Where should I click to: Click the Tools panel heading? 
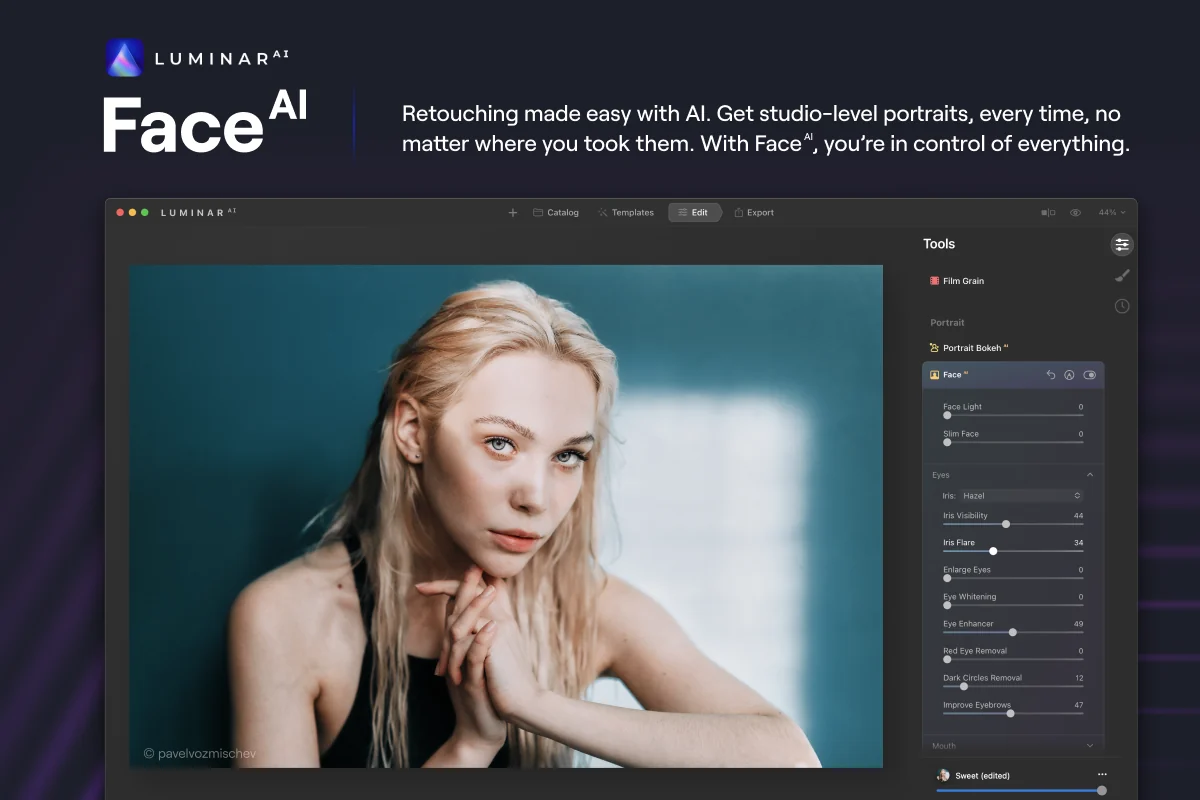coord(939,244)
